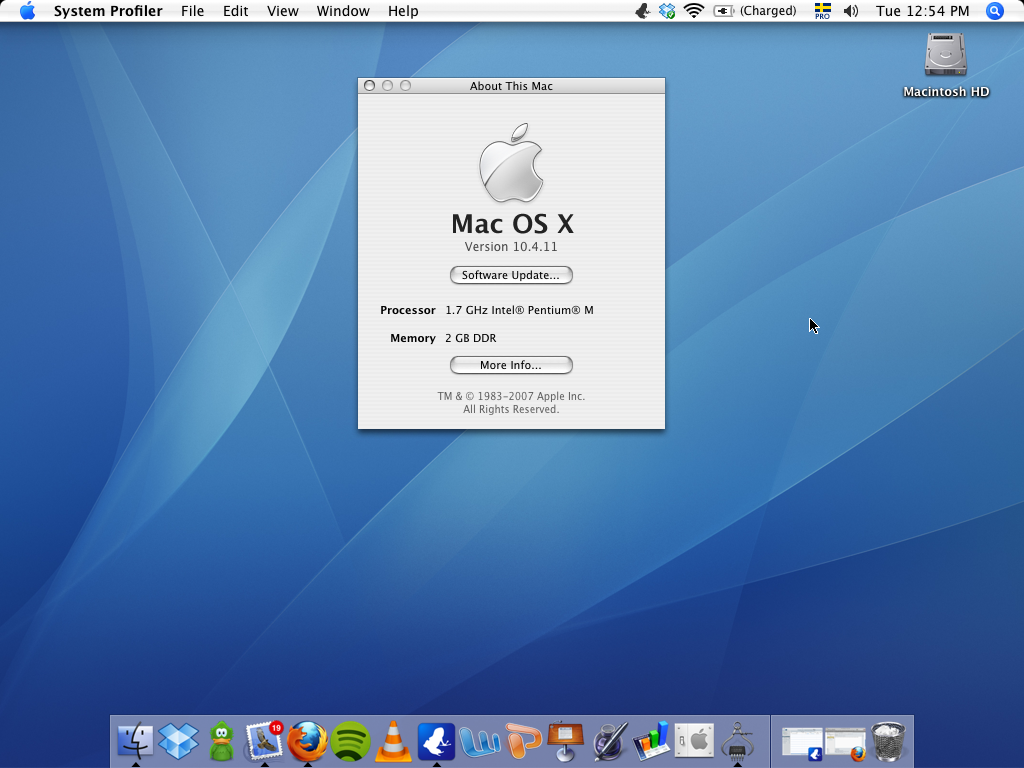1024x768 pixels.
Task: Click Vuze frog menu bar icon
Action: click(x=643, y=11)
